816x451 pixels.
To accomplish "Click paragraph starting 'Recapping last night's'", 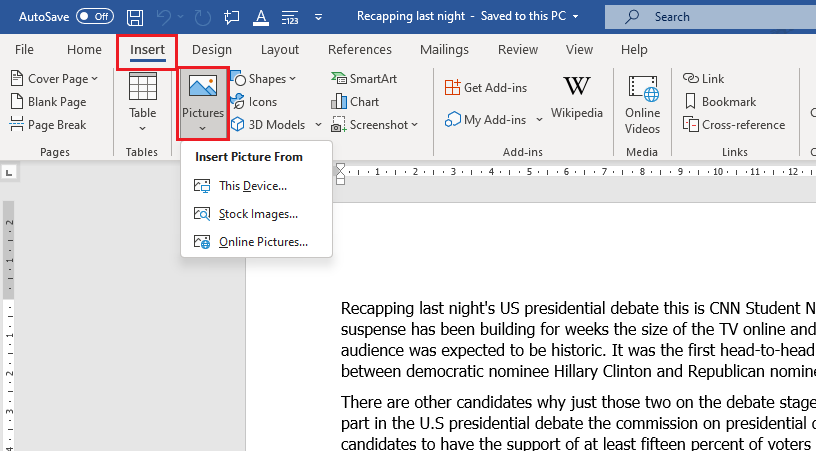I will (x=578, y=340).
